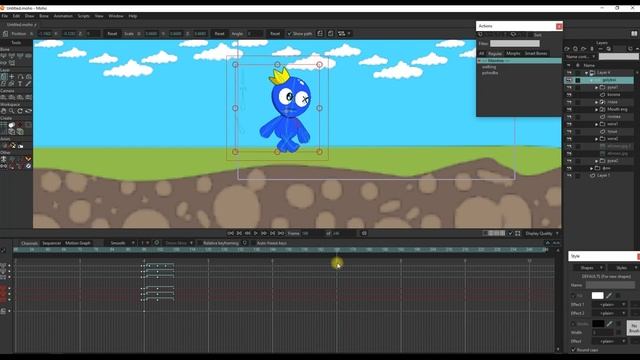This screenshot has height=360, width=640.
Task: Open the Display Quality dropdown
Action: (x=542, y=233)
